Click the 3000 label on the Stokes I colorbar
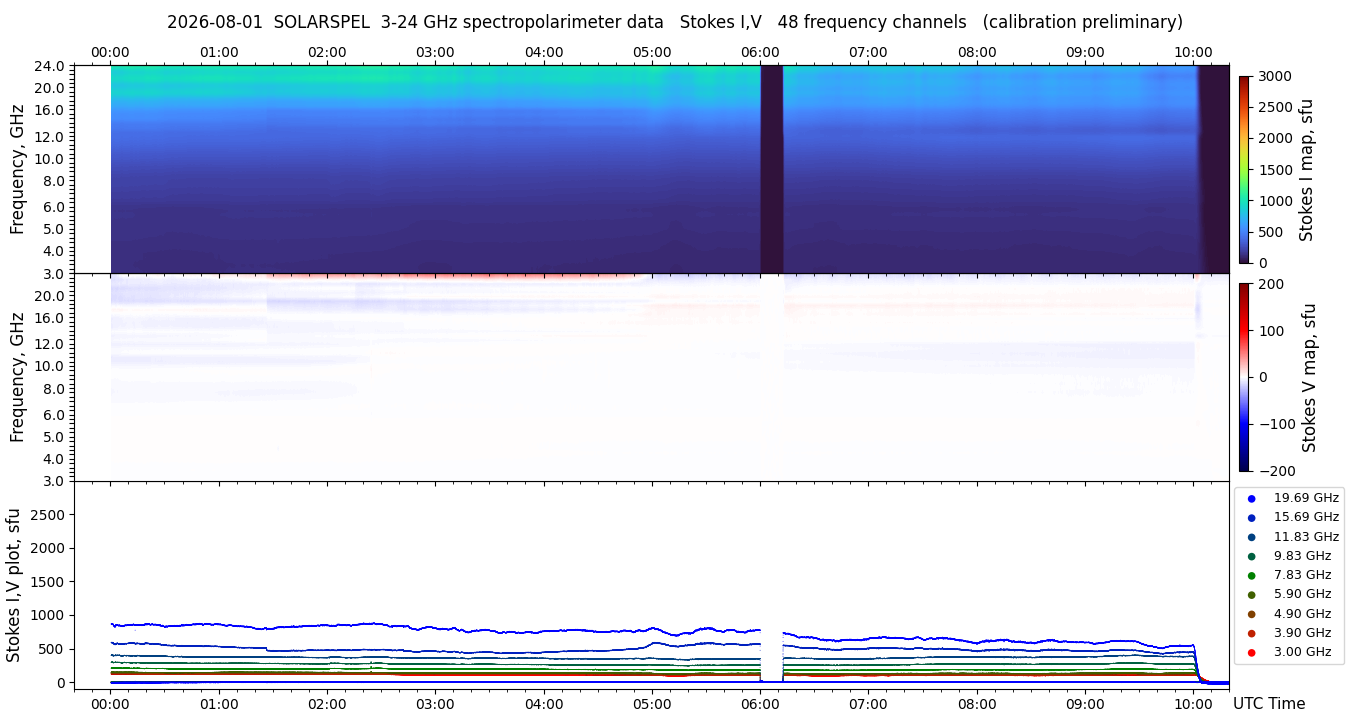Image resolution: width=1350 pixels, height=725 pixels. [1274, 76]
